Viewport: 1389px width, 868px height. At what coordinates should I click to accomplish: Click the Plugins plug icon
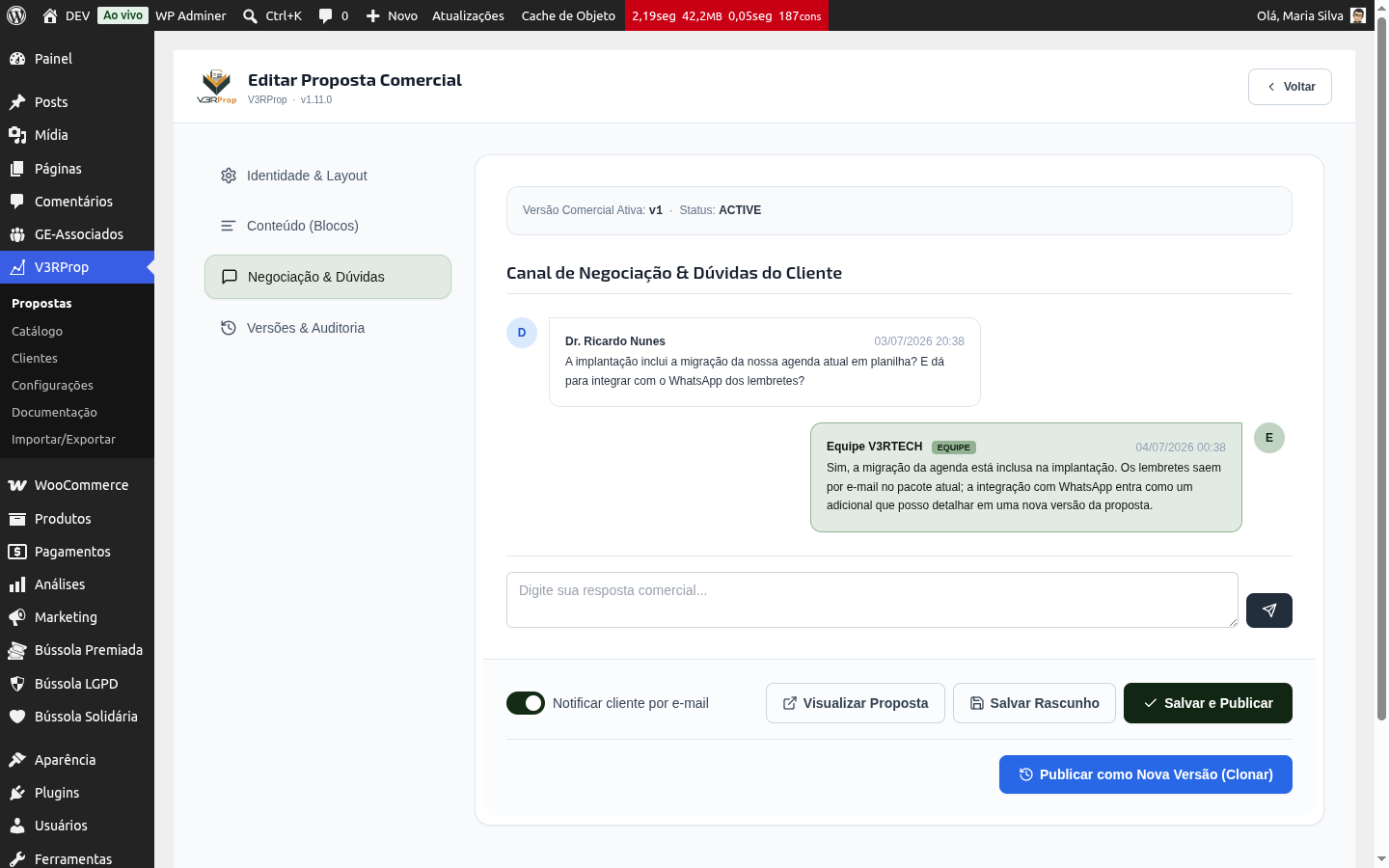tap(17, 793)
